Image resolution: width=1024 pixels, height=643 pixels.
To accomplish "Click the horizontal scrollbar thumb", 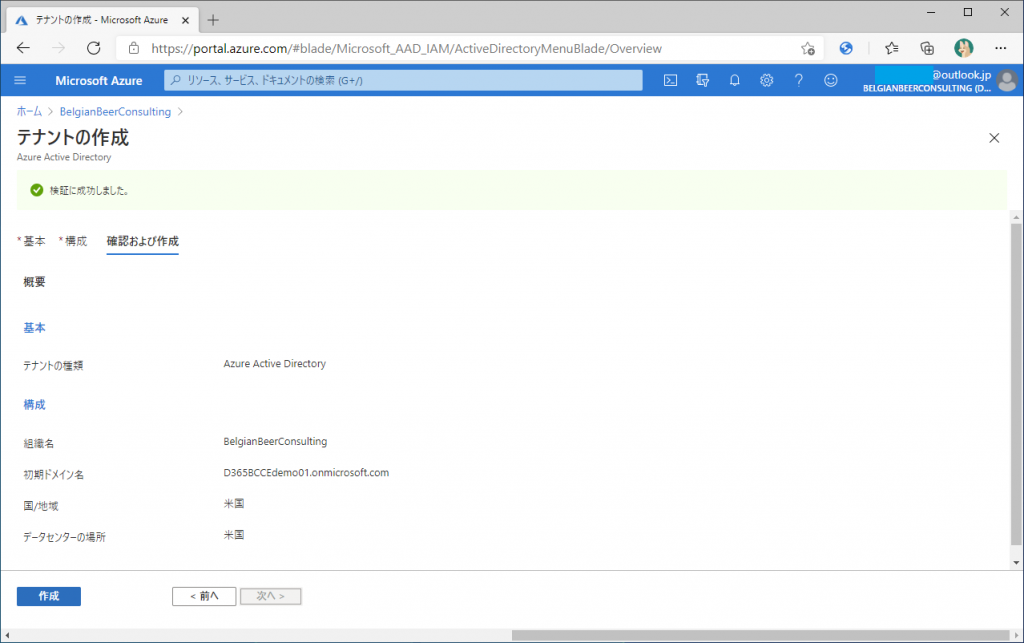I will coord(760,635).
